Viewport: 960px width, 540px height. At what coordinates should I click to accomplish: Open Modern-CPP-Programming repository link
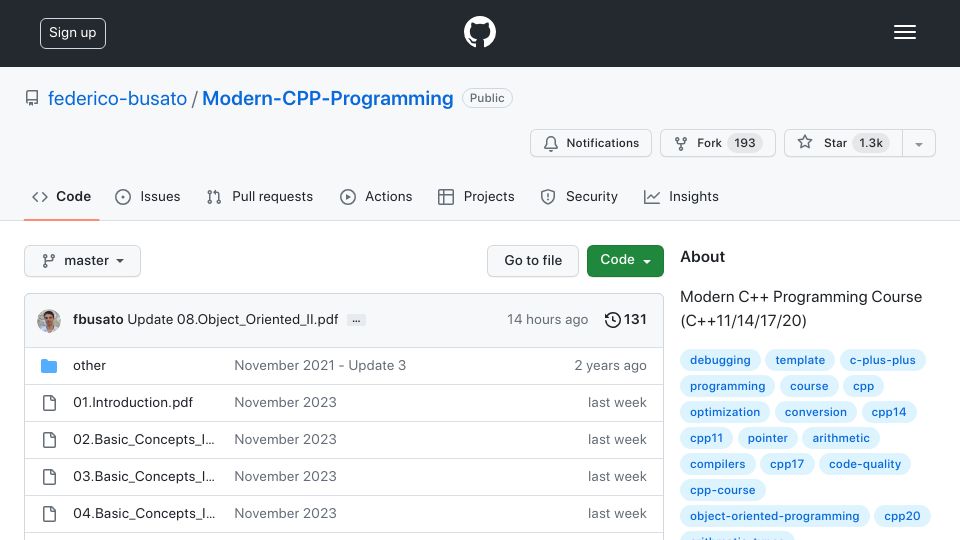[x=328, y=99]
